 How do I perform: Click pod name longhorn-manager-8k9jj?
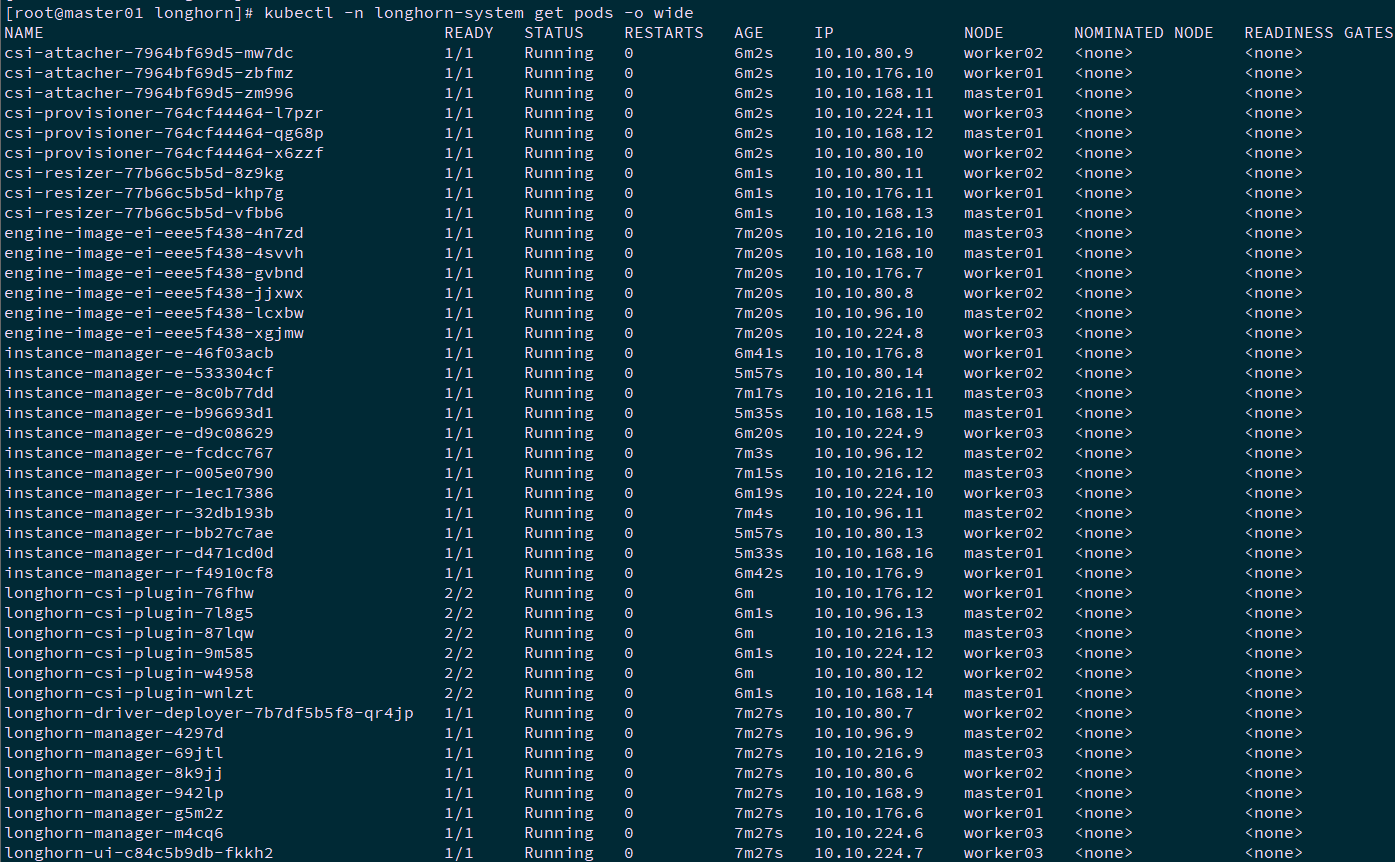click(x=114, y=773)
